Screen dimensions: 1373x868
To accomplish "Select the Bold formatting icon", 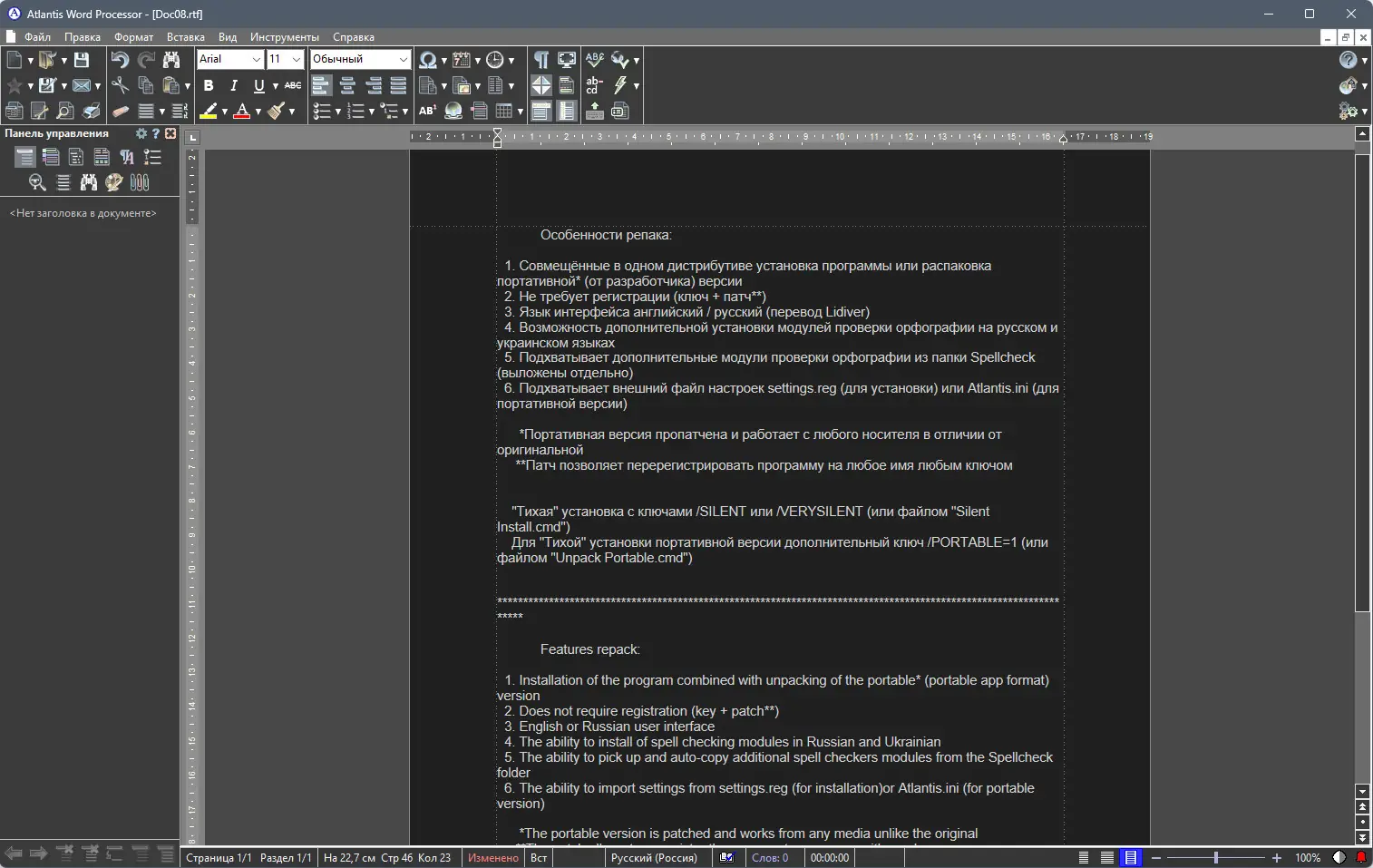I will (209, 85).
